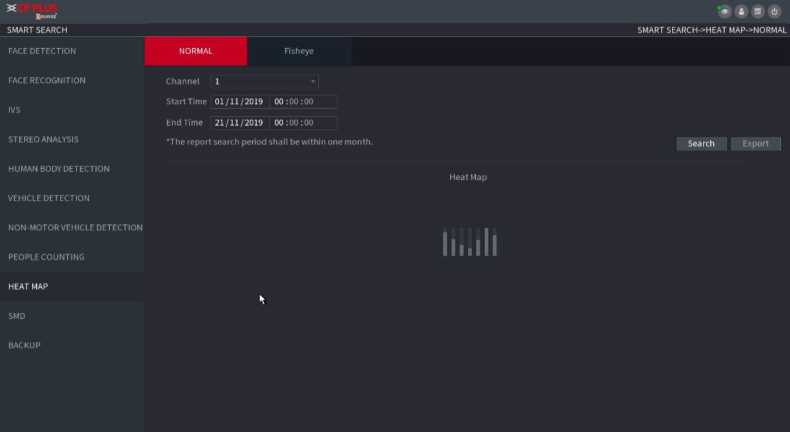Go to Face Recognition section
The height and width of the screenshot is (432, 790).
coord(47,80)
